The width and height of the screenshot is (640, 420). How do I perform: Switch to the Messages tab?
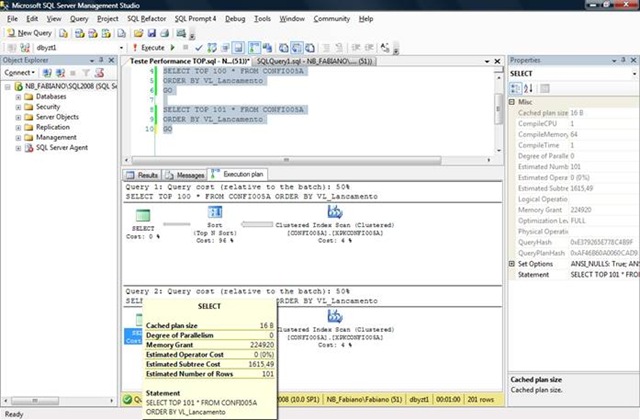coord(182,173)
